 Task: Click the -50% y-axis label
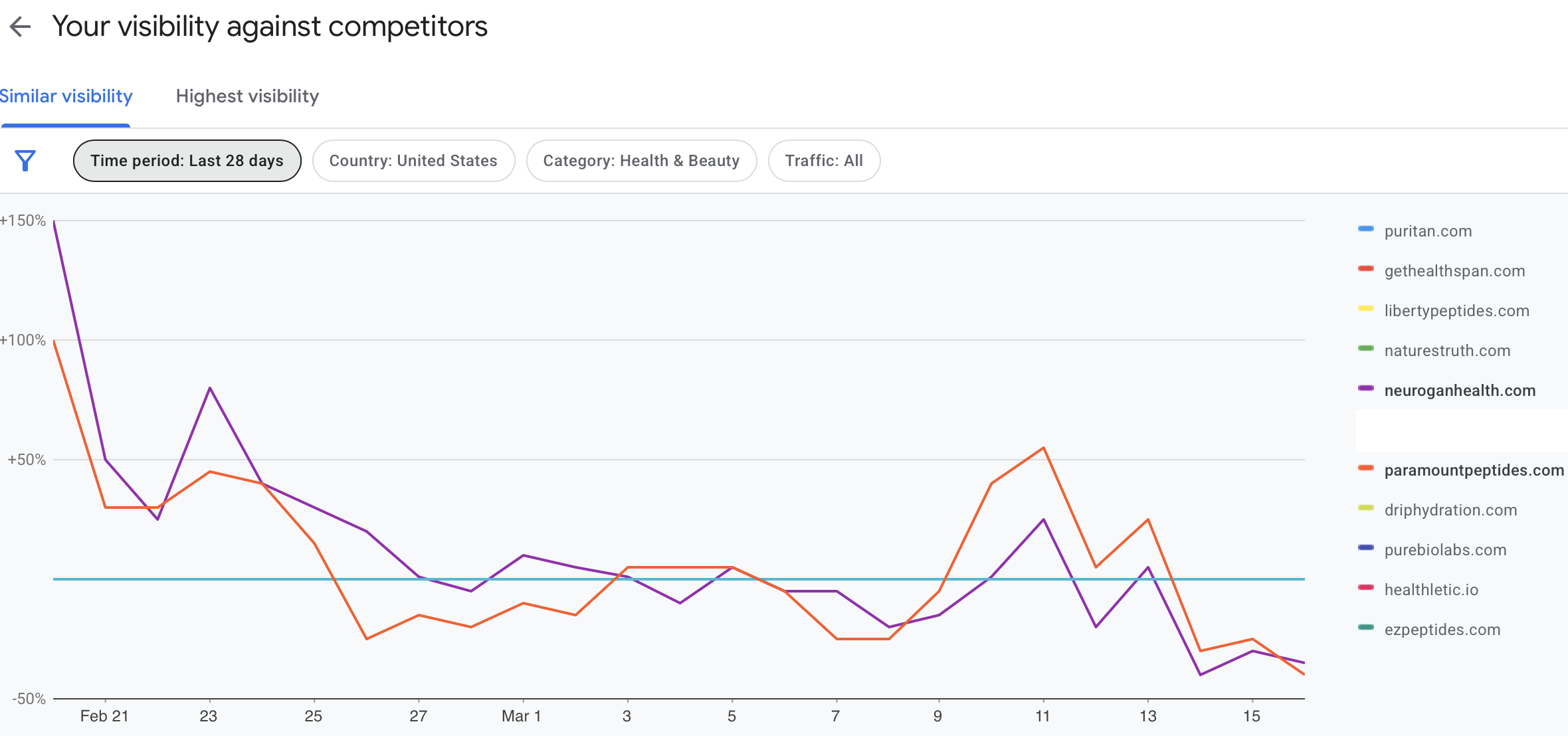coord(29,699)
